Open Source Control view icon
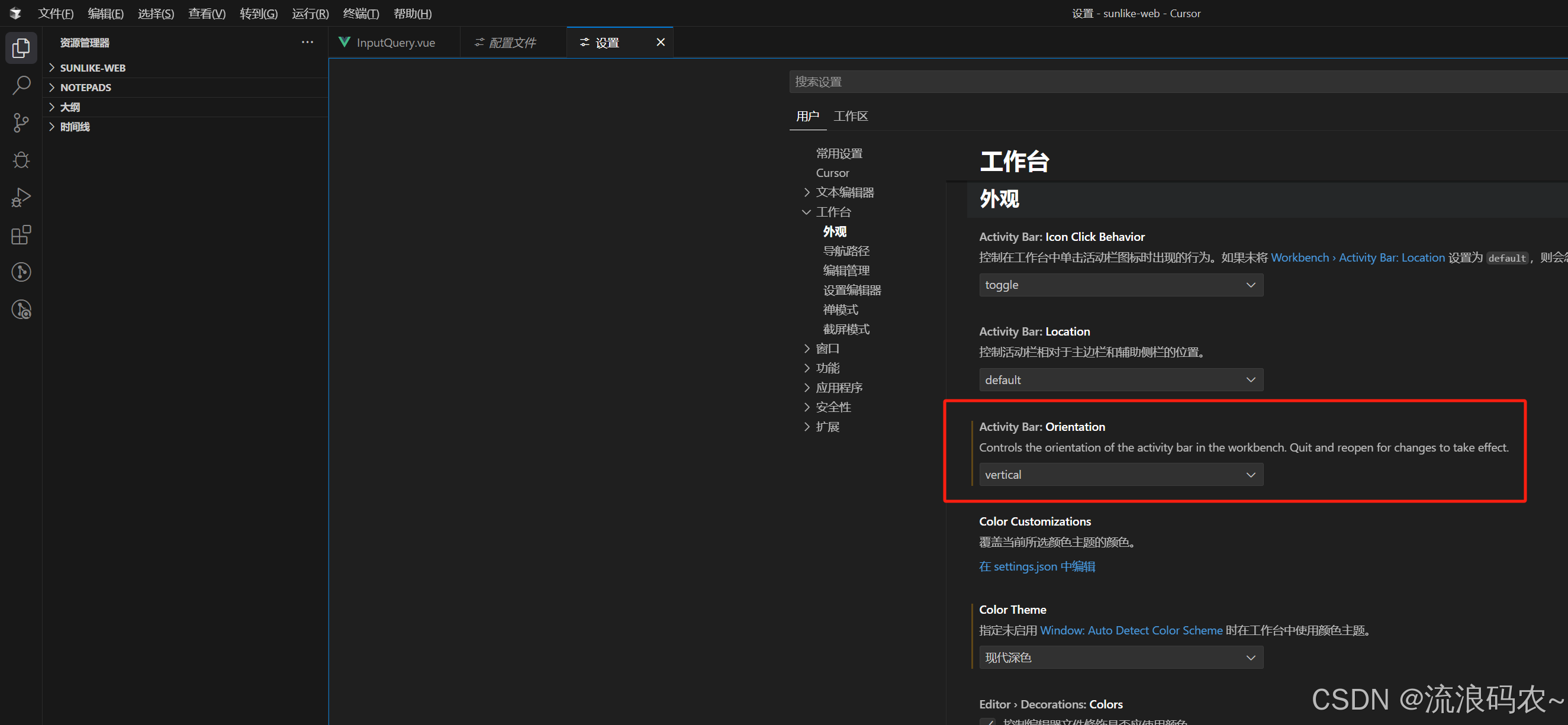 click(x=21, y=123)
